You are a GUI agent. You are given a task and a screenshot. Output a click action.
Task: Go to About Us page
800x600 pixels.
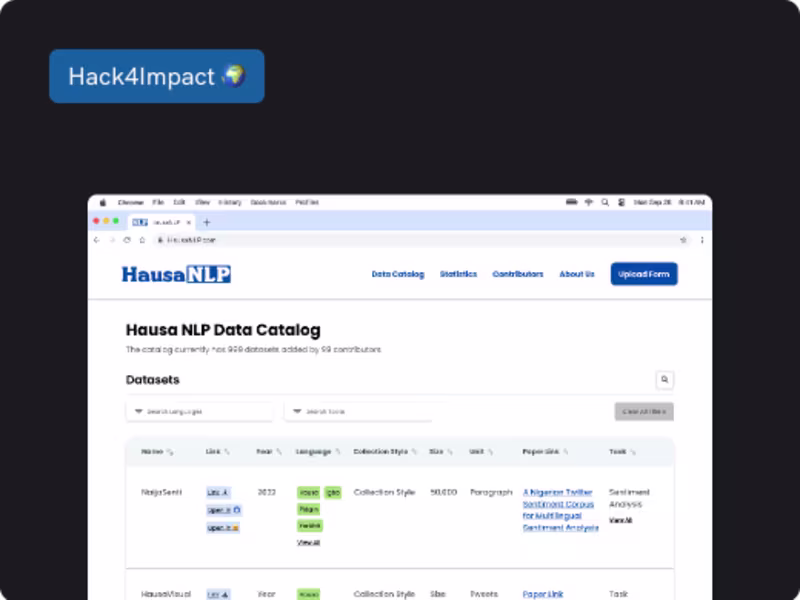tap(577, 274)
